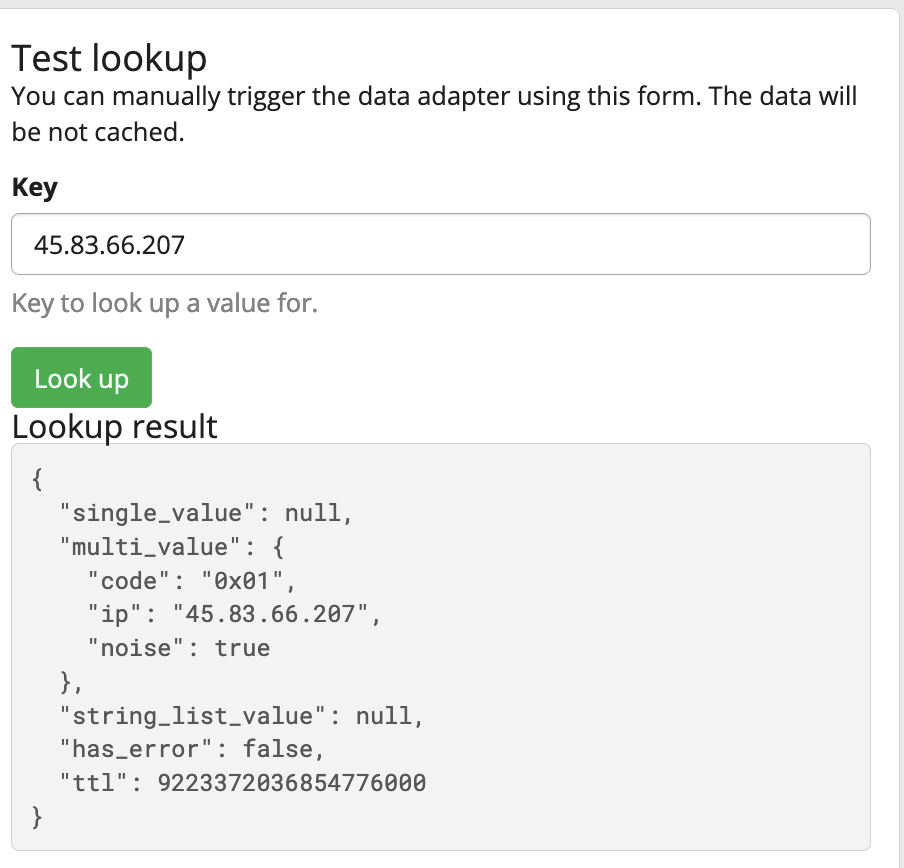Click the final closing brace of the JSON
This screenshot has height=868, width=904.
tap(38, 816)
